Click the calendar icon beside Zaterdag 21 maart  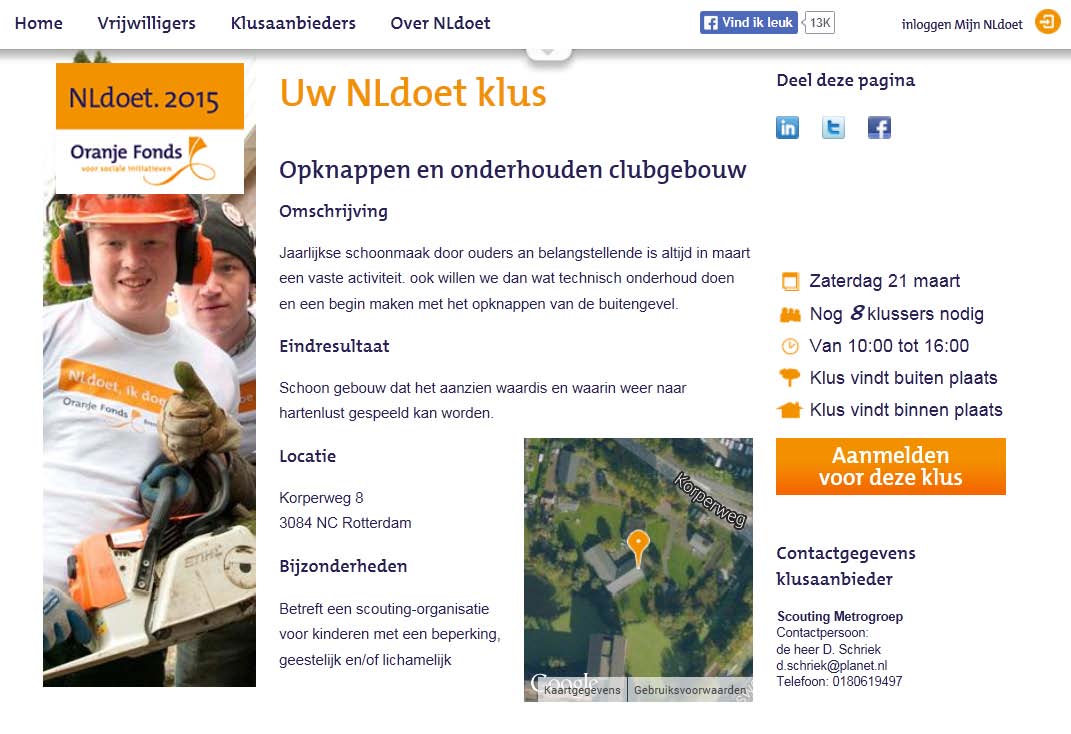pos(790,281)
